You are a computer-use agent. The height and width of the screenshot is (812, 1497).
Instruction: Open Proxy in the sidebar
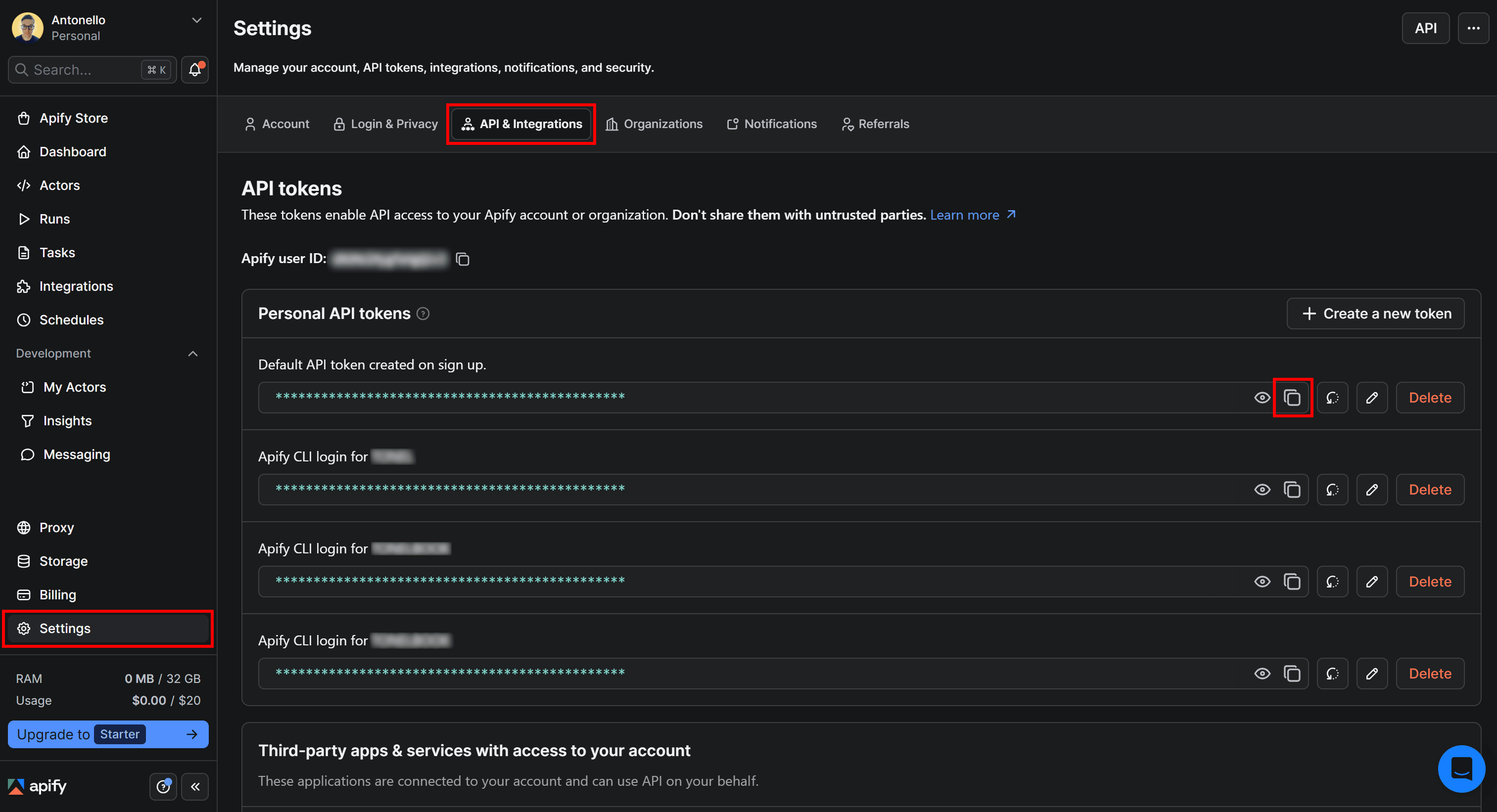point(108,528)
